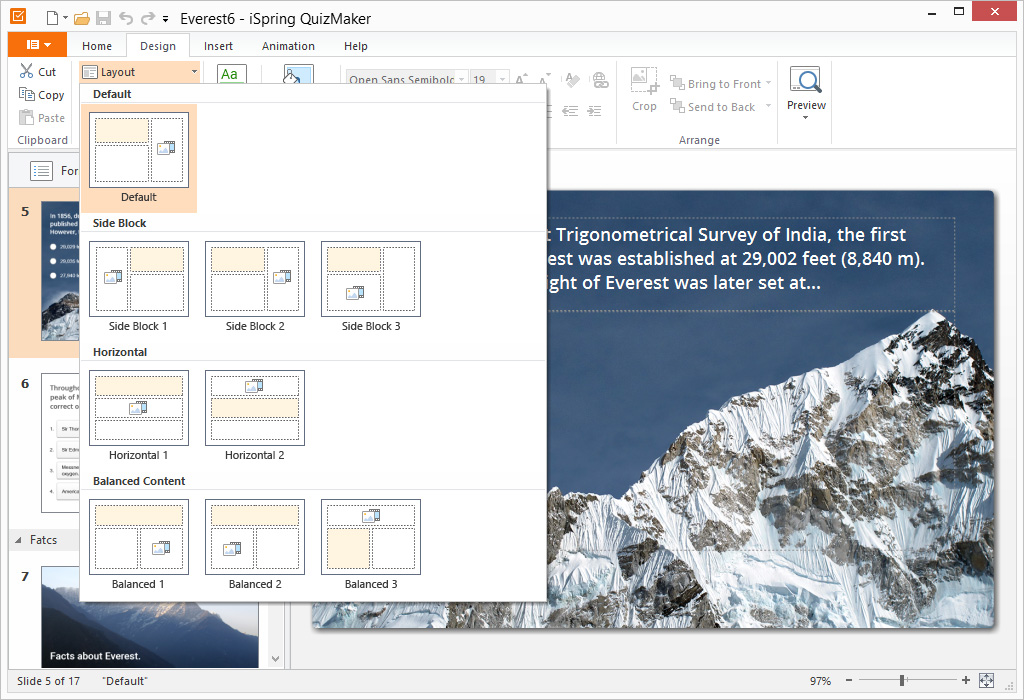The image size is (1024, 700).
Task: Cut the selection with the scissors icon
Action: pos(38,71)
